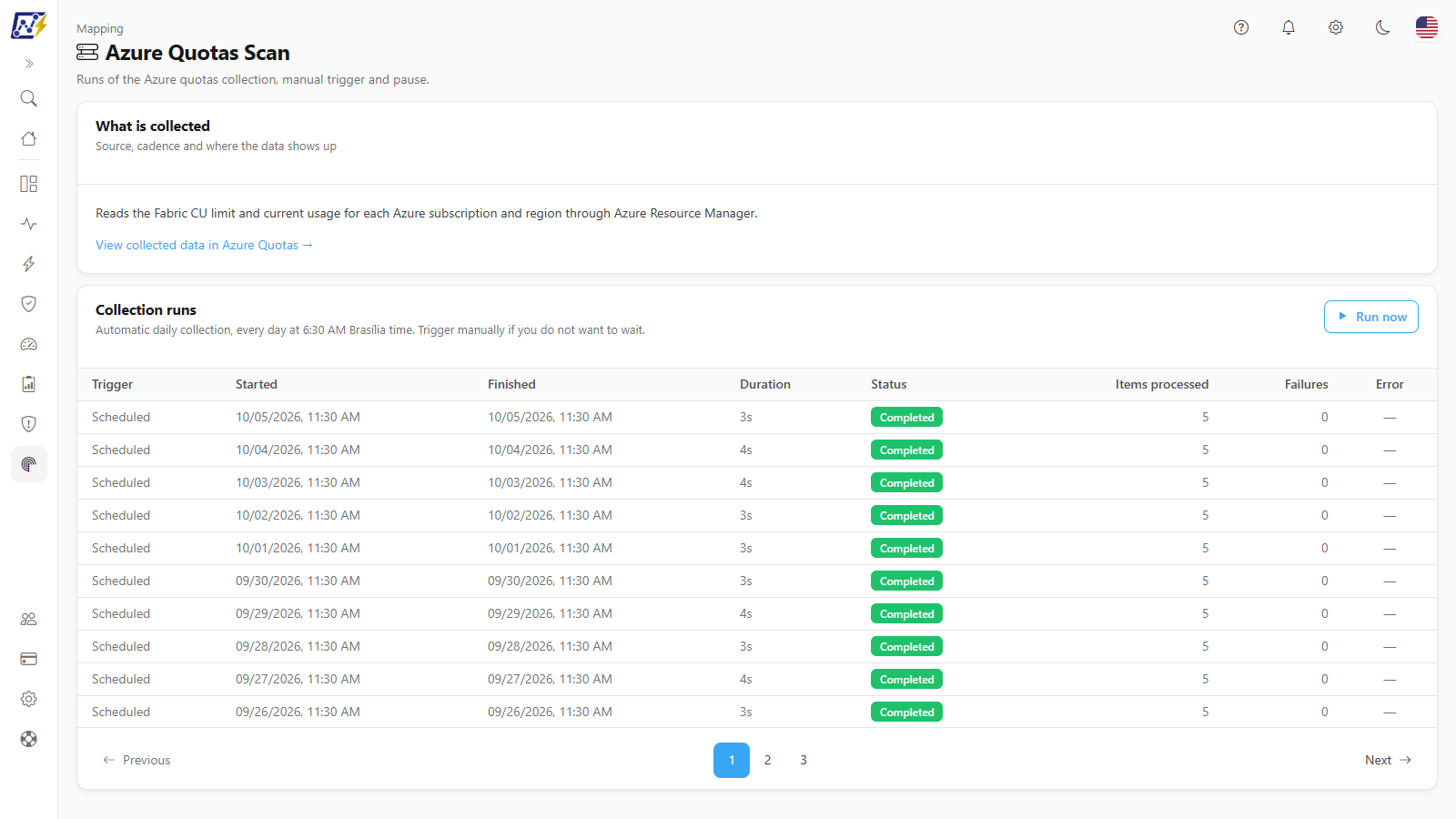Open header settings gear icon

pyautogui.click(x=1336, y=27)
